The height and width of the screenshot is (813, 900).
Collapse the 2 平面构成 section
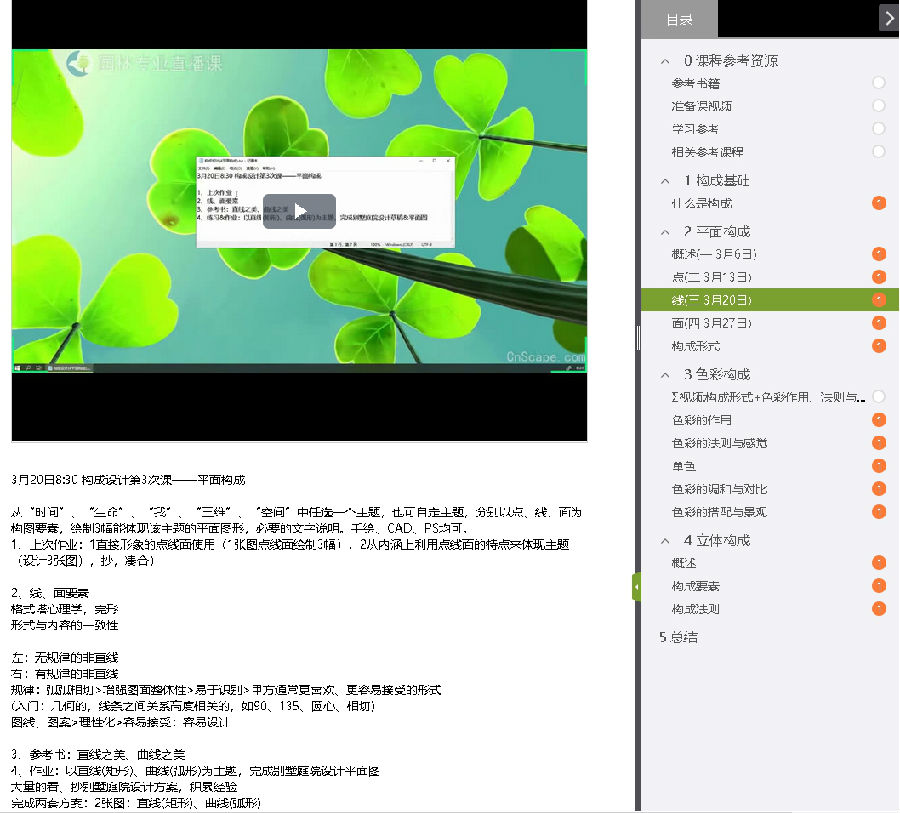click(666, 231)
